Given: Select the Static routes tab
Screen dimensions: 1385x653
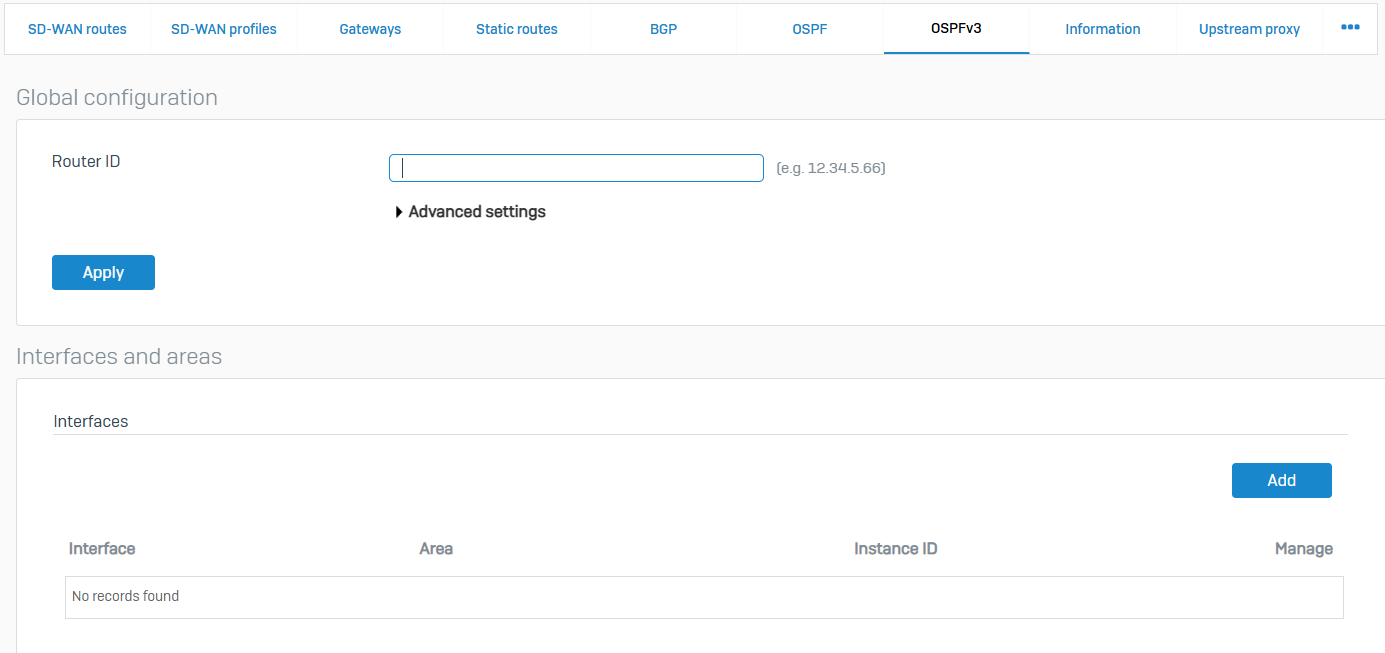Looking at the screenshot, I should coord(516,29).
